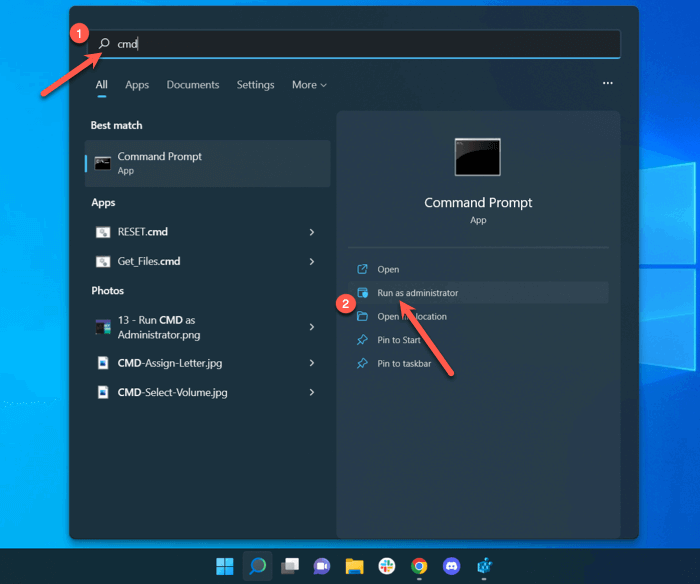The image size is (700, 584).
Task: Switch to the Documents filter tab
Action: click(x=193, y=85)
